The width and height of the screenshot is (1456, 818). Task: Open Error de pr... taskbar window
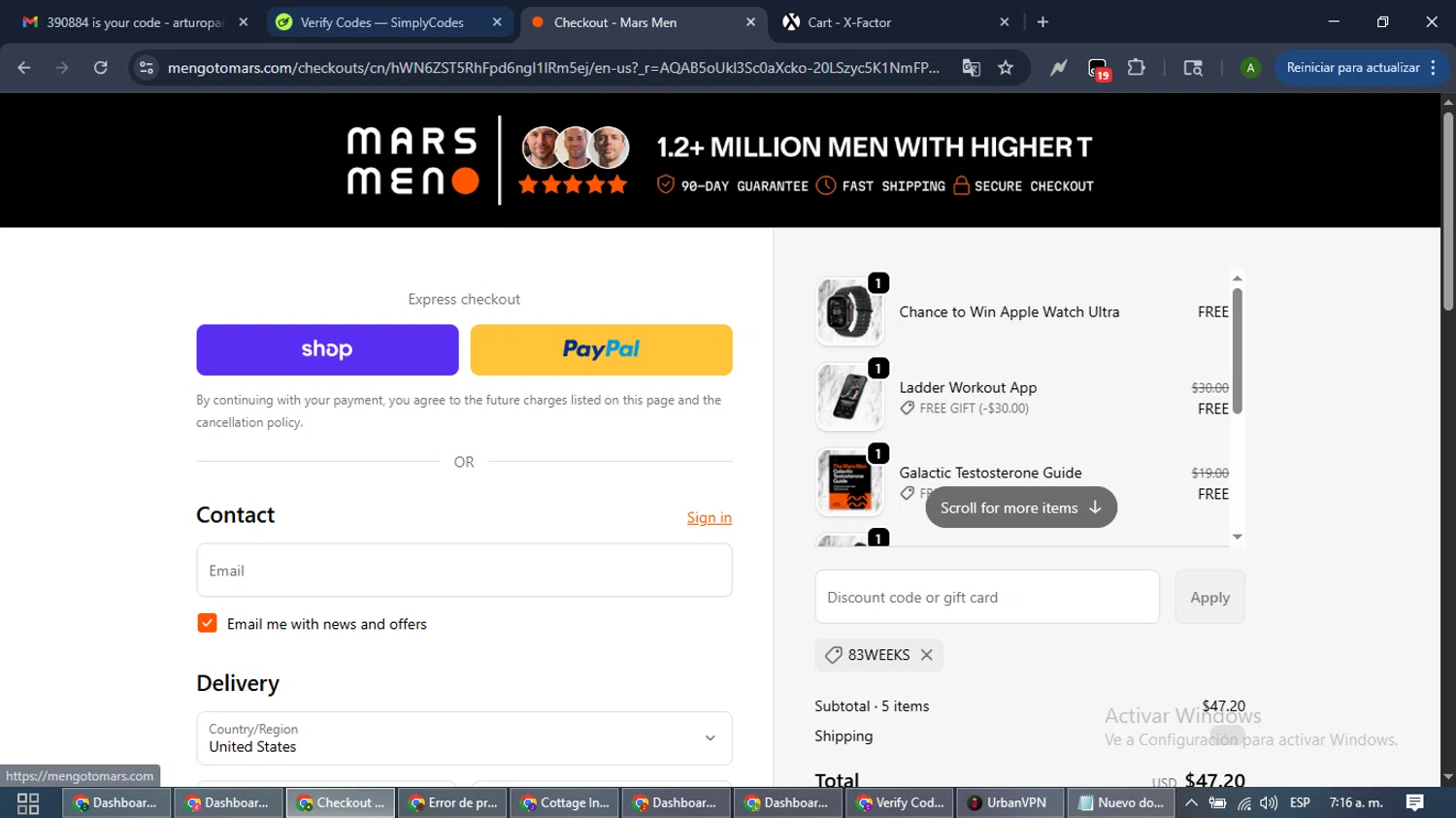point(452,802)
